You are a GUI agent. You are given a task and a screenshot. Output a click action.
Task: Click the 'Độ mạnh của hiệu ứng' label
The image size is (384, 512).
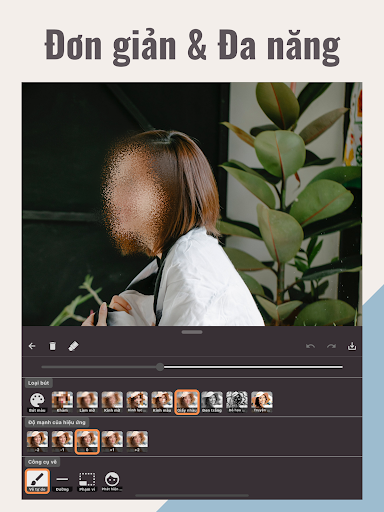tap(57, 422)
